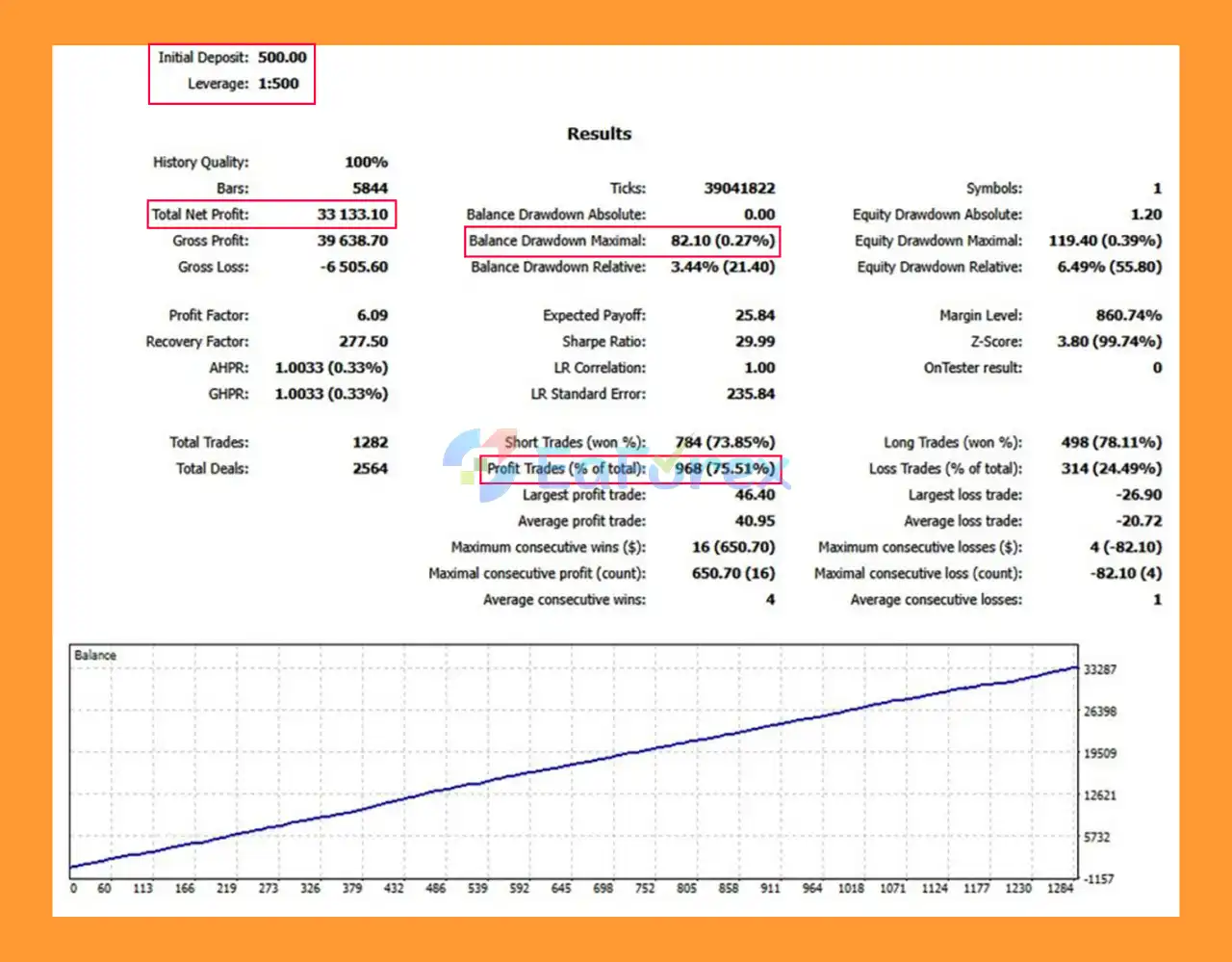Image resolution: width=1232 pixels, height=962 pixels.
Task: Click the Balance label on the chart
Action: click(95, 655)
